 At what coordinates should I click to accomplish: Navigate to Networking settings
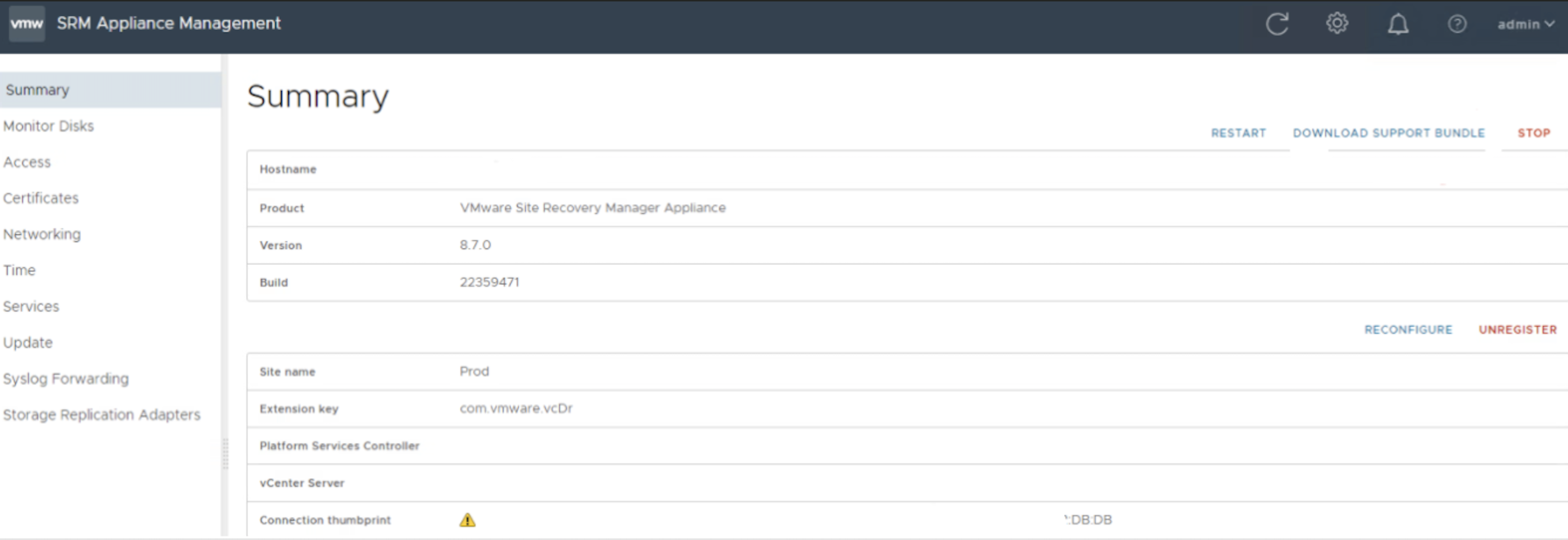(42, 234)
